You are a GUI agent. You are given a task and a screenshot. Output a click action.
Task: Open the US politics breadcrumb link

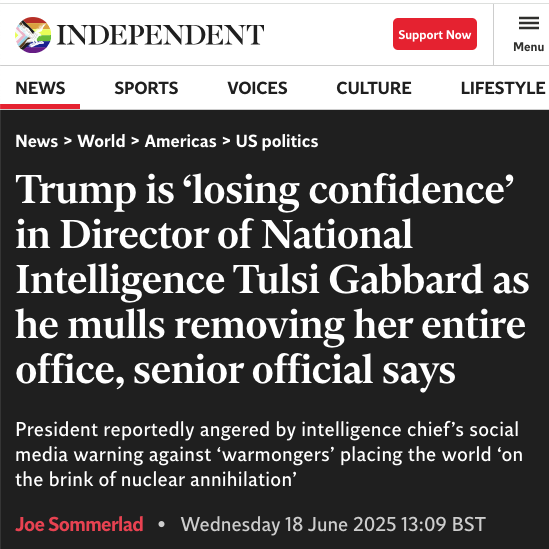click(277, 141)
